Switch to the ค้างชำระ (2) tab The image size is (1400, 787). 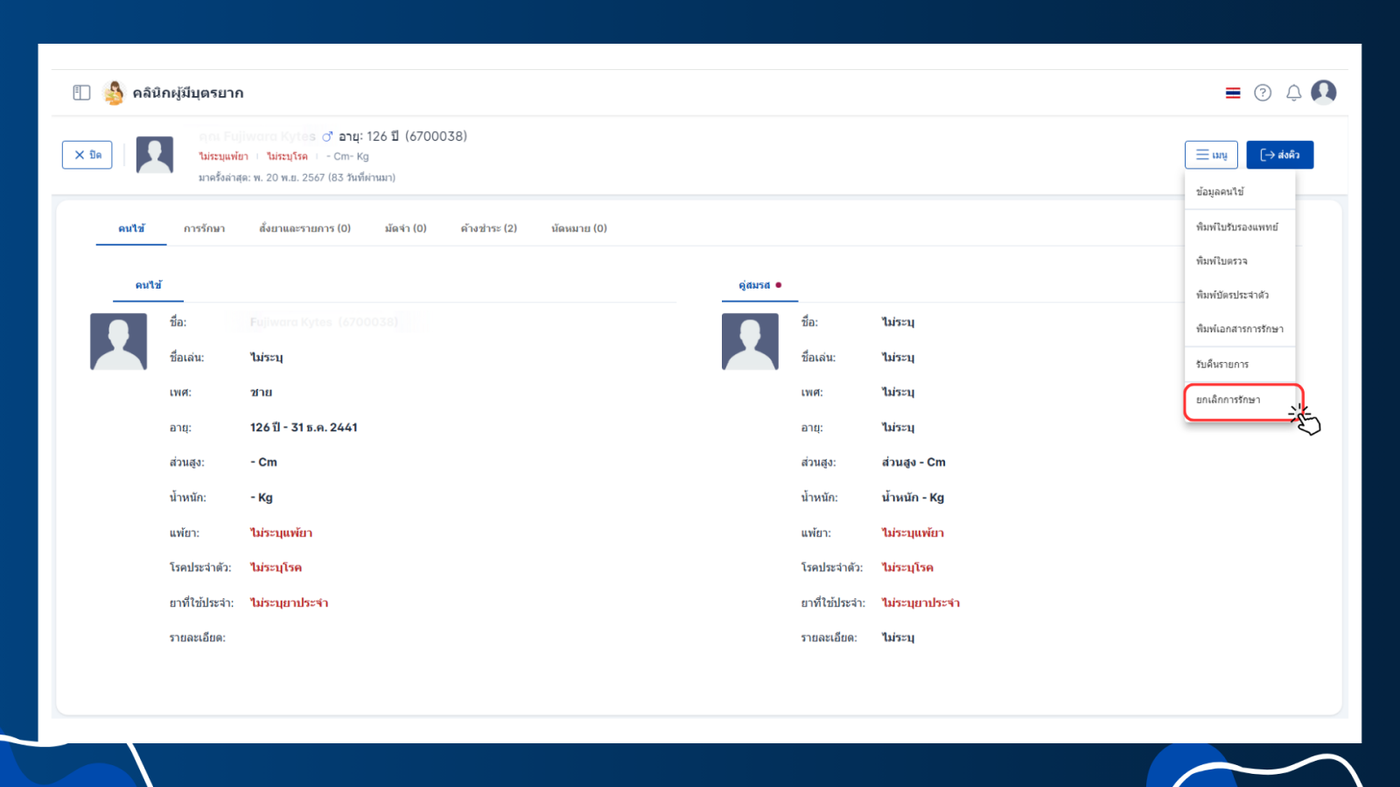pos(489,228)
